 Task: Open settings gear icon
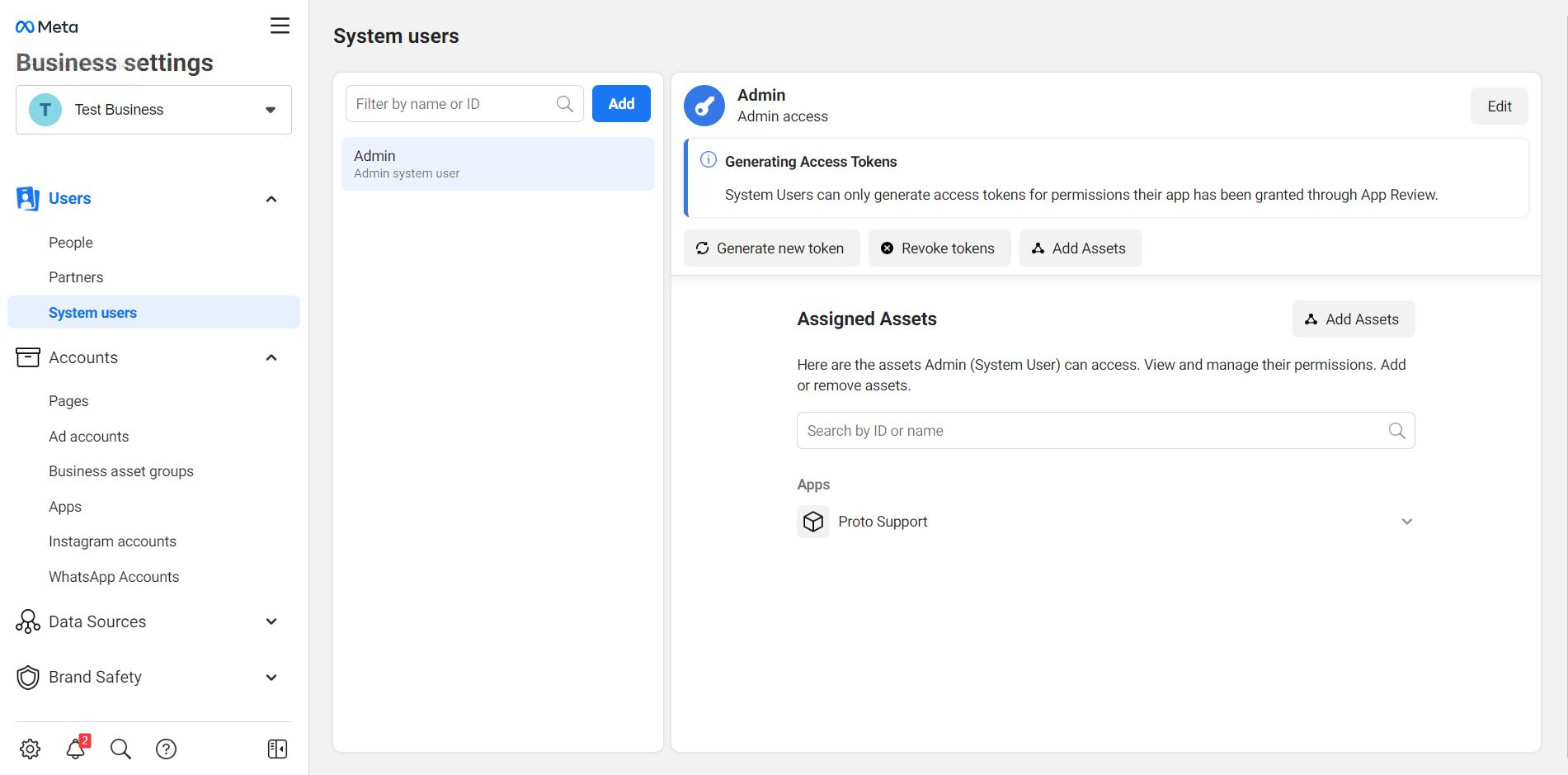(x=31, y=749)
